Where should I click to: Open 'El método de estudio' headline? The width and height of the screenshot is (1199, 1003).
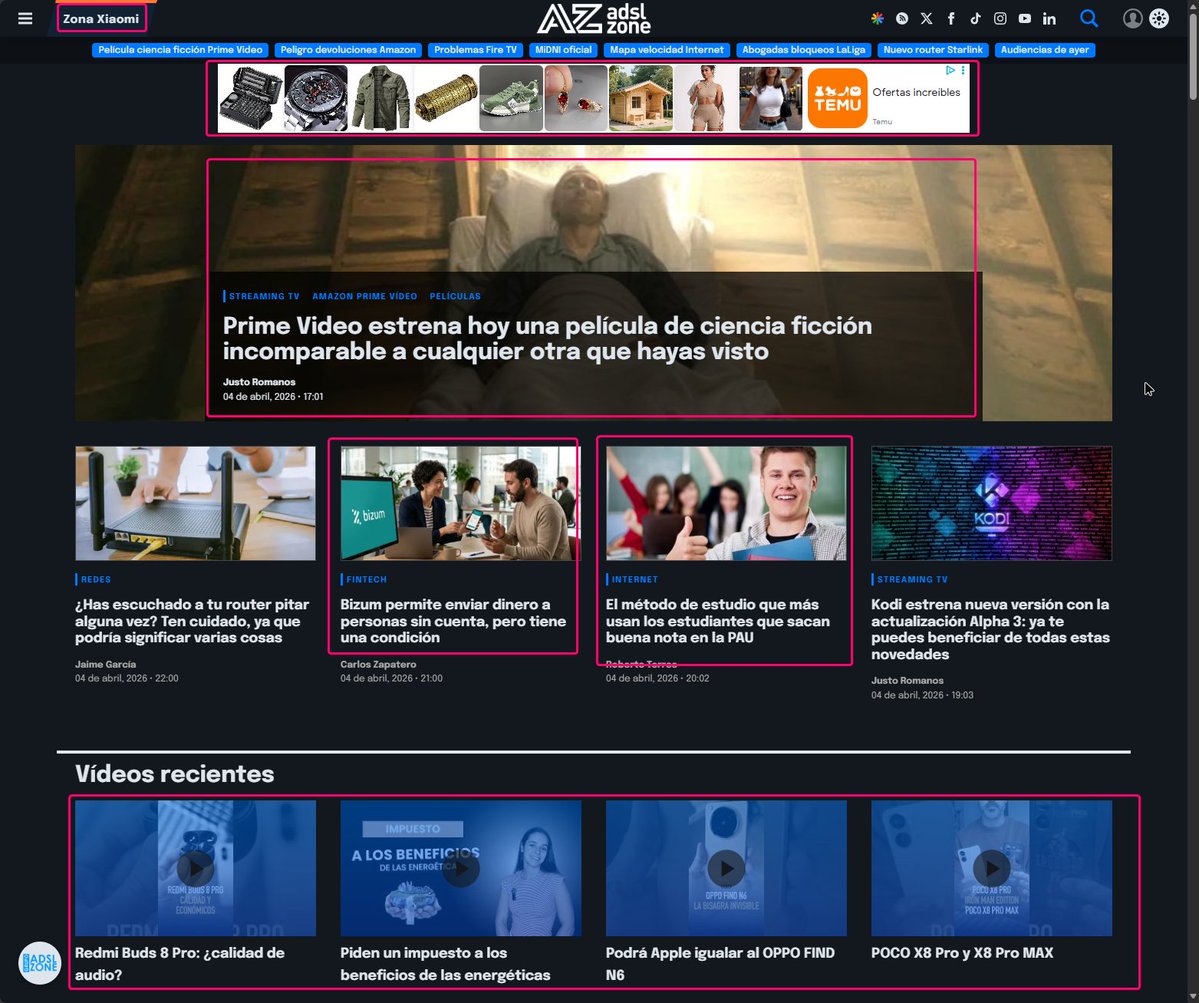click(717, 621)
